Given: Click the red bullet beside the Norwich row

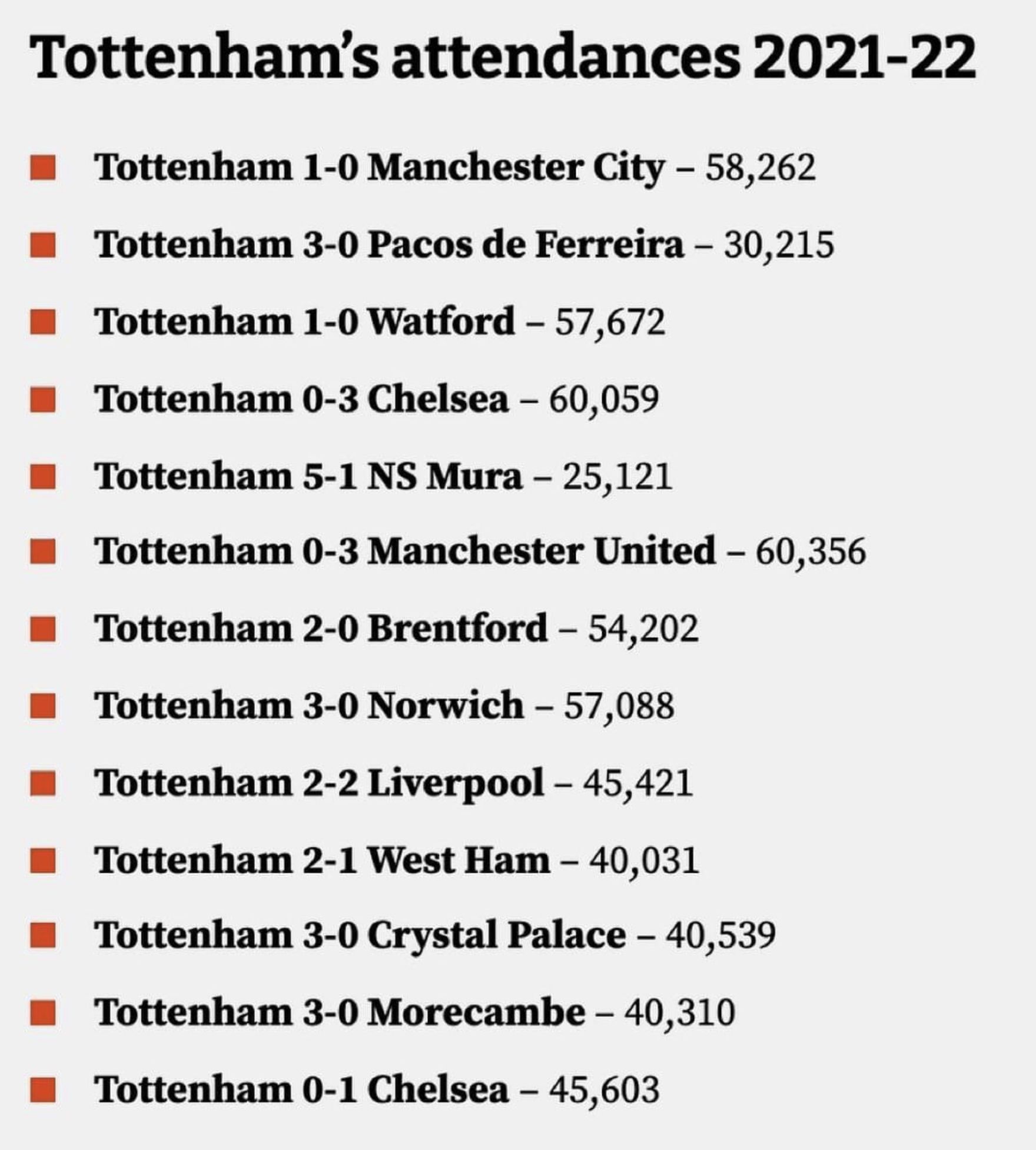Looking at the screenshot, I should (43, 706).
